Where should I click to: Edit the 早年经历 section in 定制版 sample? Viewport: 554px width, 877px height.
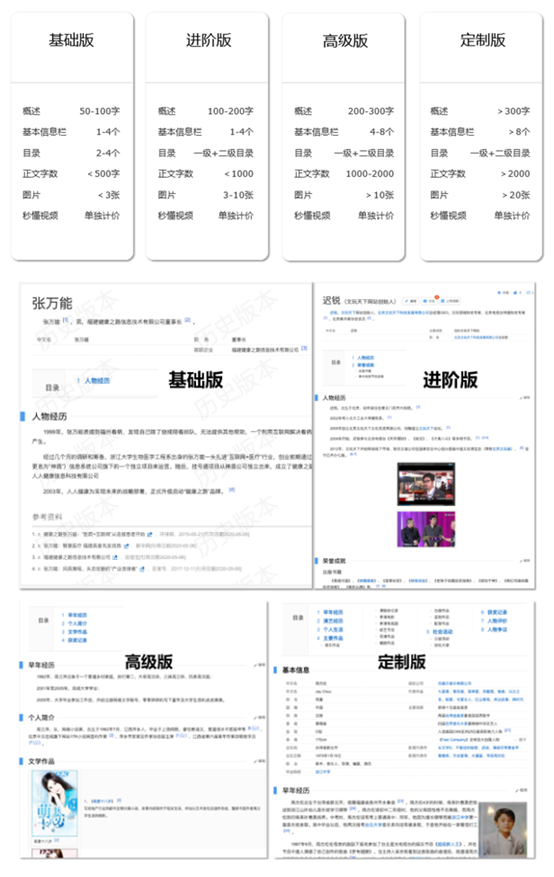(x=522, y=790)
